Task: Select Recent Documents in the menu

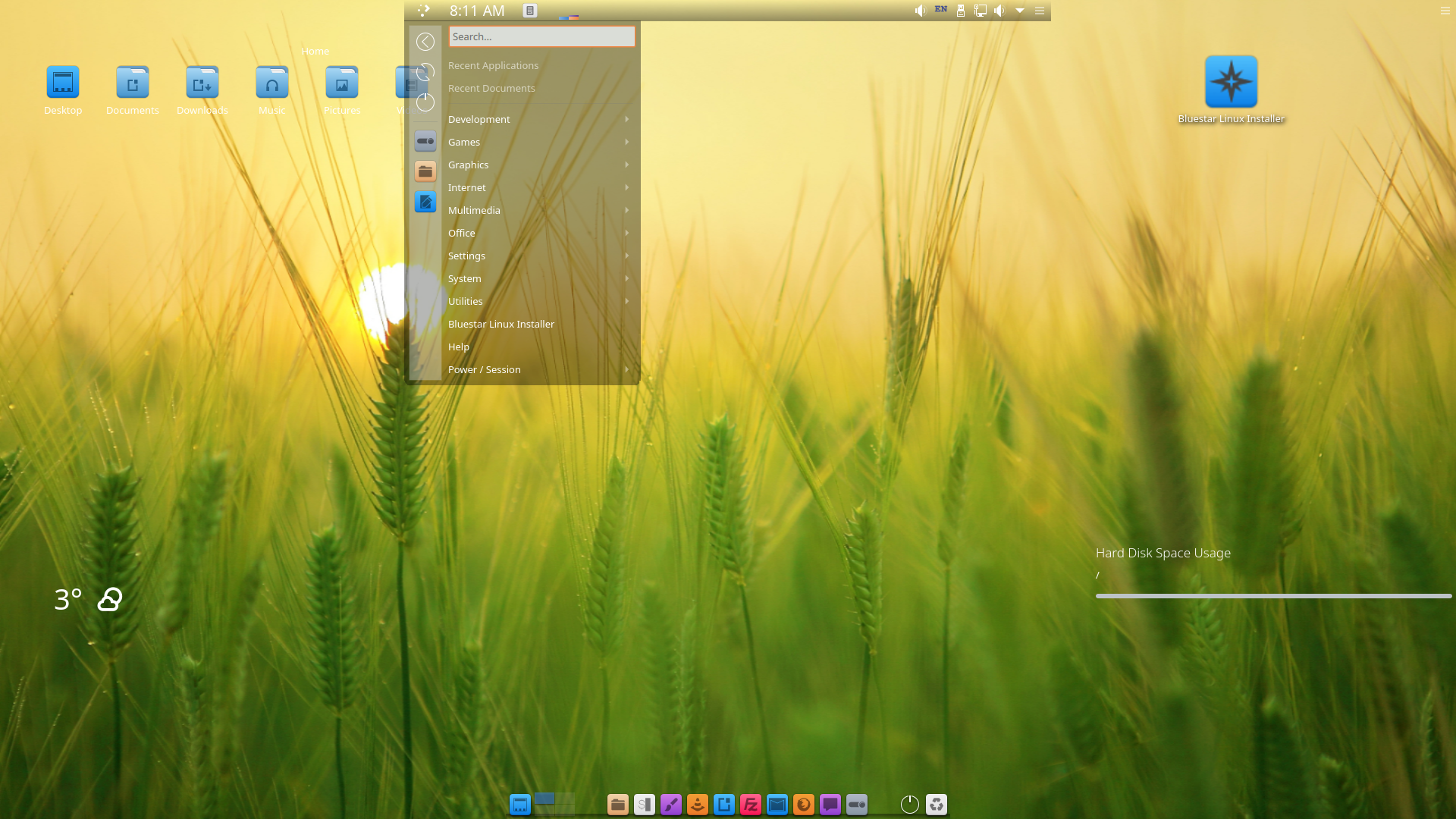Action: pyautogui.click(x=539, y=88)
